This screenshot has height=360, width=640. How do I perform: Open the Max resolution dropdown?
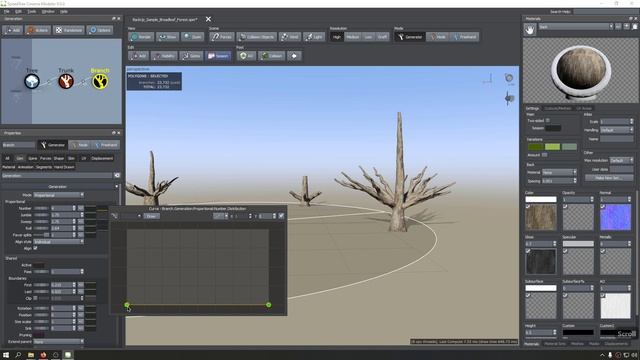coord(621,160)
